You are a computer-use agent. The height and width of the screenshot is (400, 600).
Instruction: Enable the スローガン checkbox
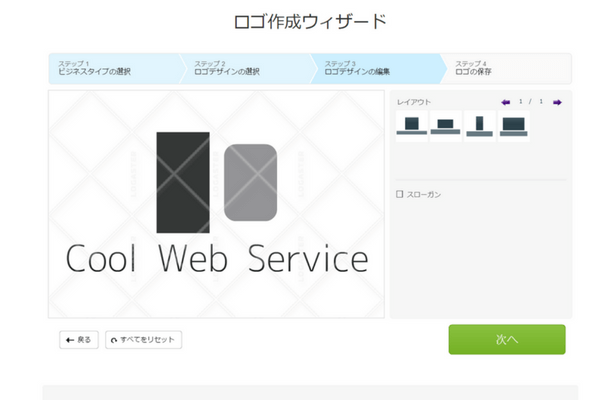(399, 194)
